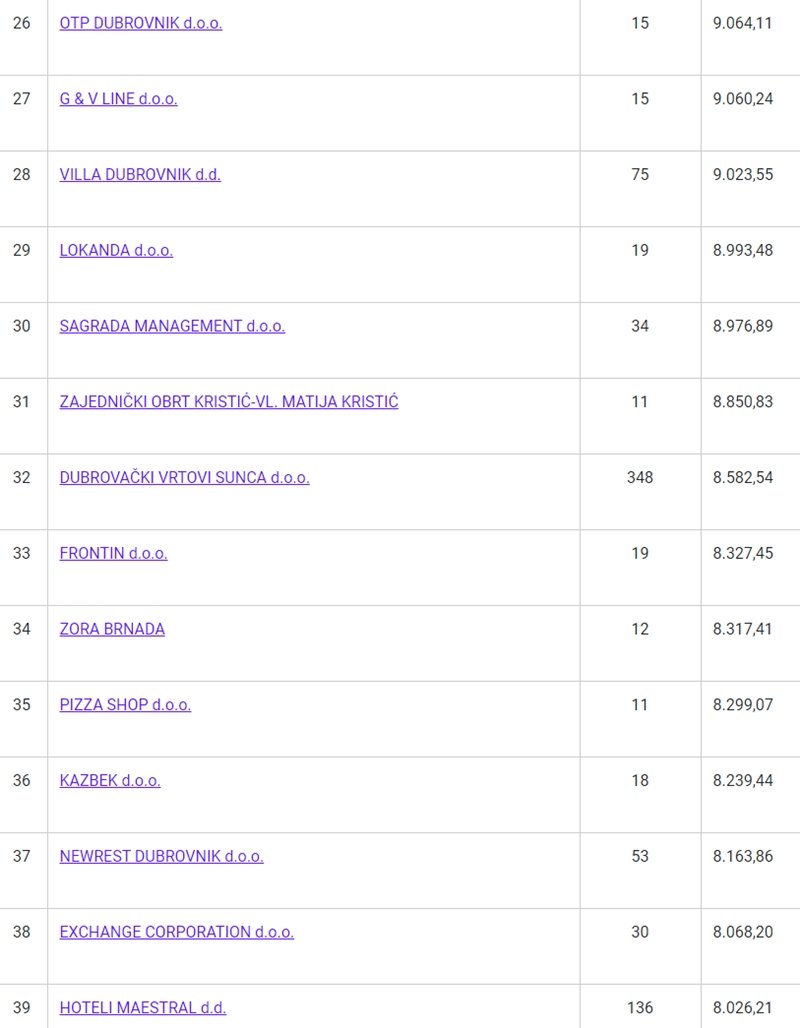Open the OTP DUBROVNIK d.o.o. link
Viewport: 800px width, 1028px height.
[x=141, y=23]
